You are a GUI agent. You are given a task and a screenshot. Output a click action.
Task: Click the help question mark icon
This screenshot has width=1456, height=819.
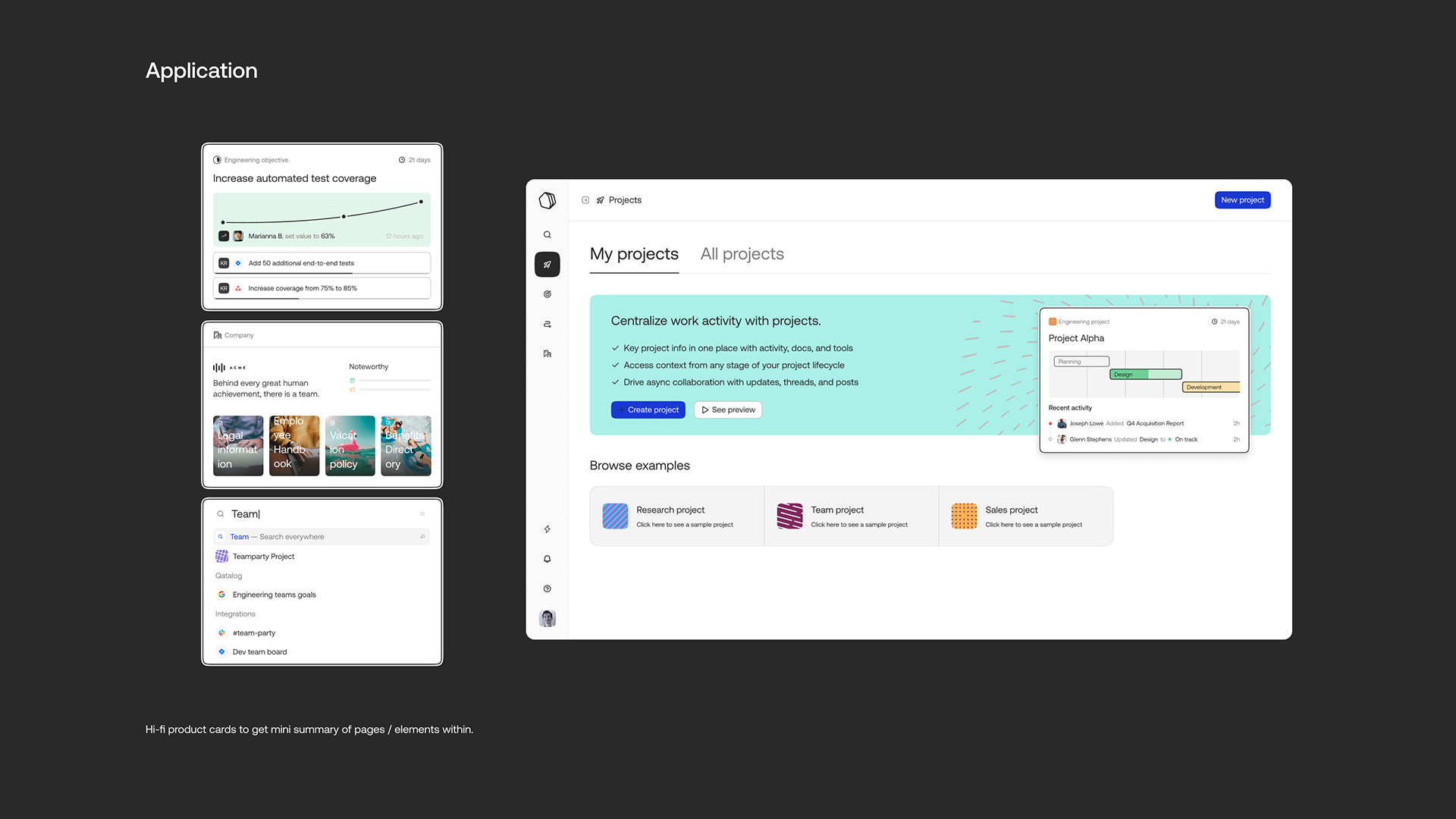[x=547, y=588]
